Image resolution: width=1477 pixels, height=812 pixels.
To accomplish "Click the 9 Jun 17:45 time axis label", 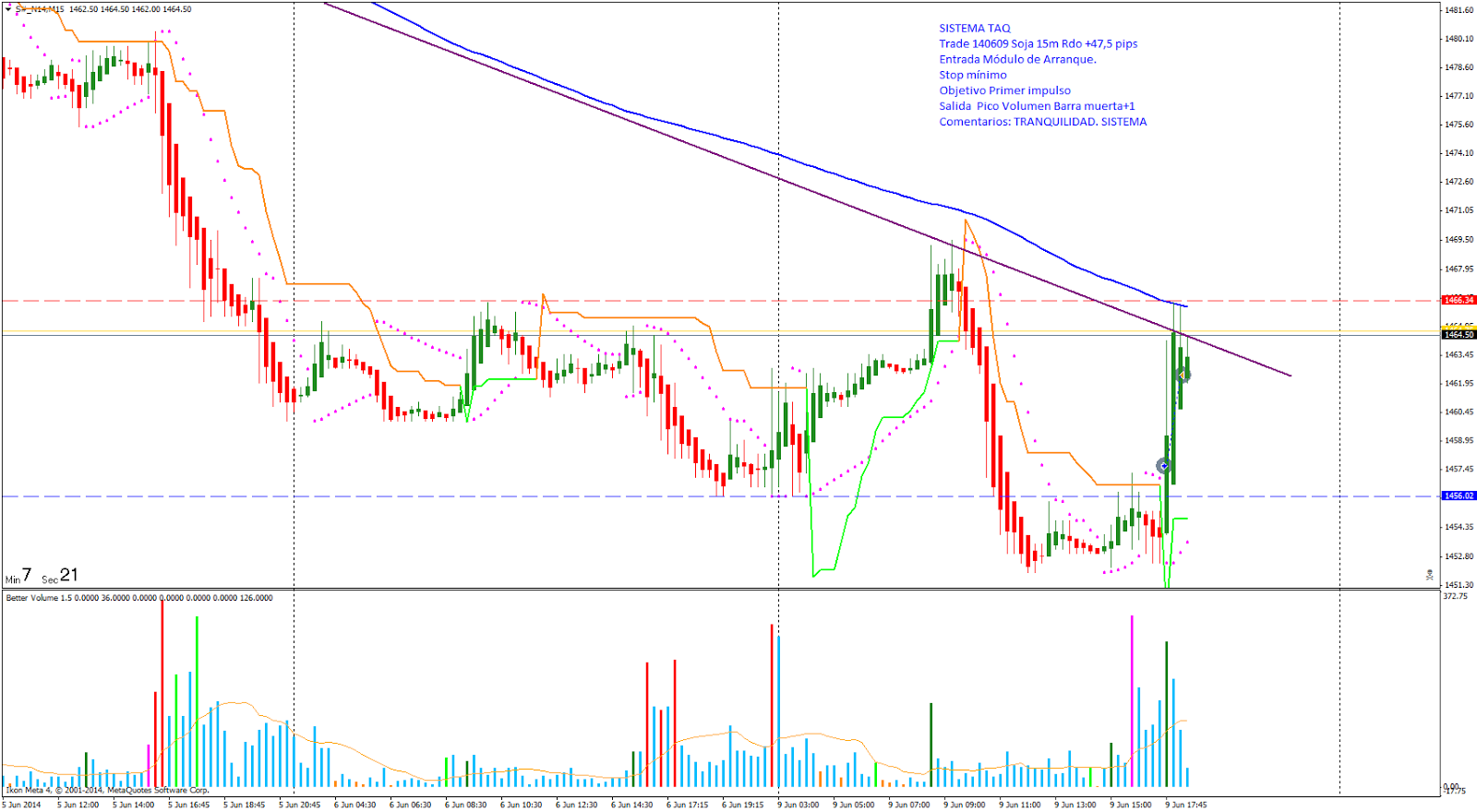I will pos(1185,805).
